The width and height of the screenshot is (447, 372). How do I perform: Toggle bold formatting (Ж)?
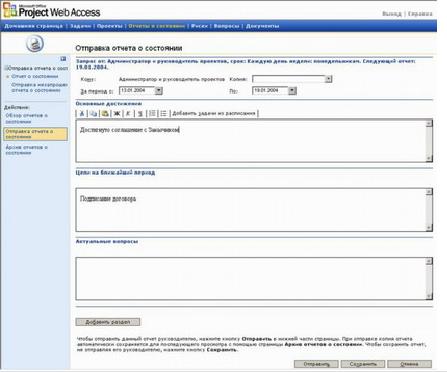point(117,114)
